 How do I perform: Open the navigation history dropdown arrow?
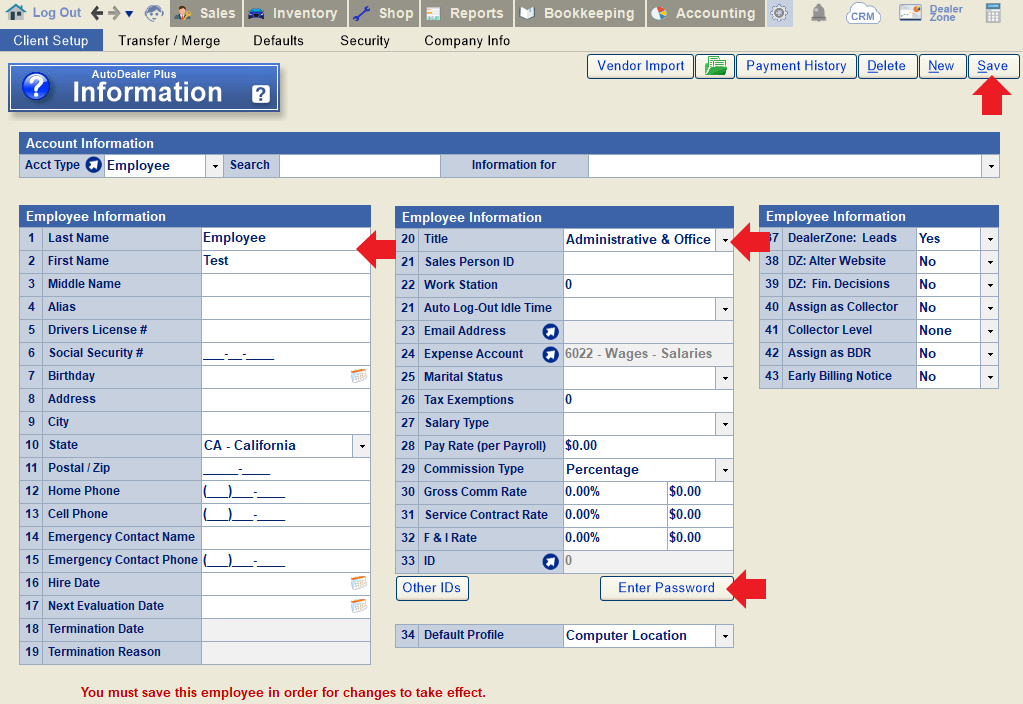(129, 14)
